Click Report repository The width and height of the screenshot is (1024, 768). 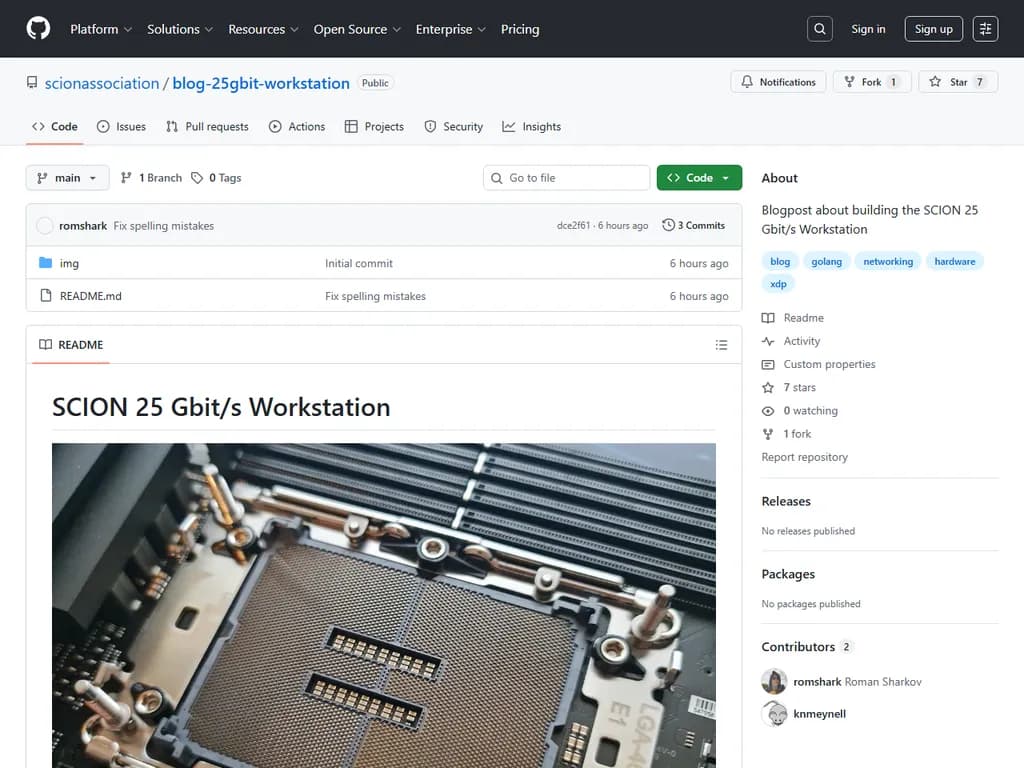[x=804, y=457]
